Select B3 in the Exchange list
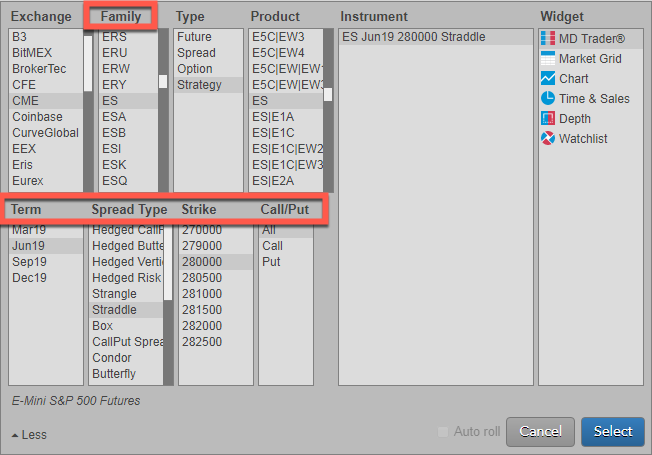The height and width of the screenshot is (455, 652). coord(46,37)
